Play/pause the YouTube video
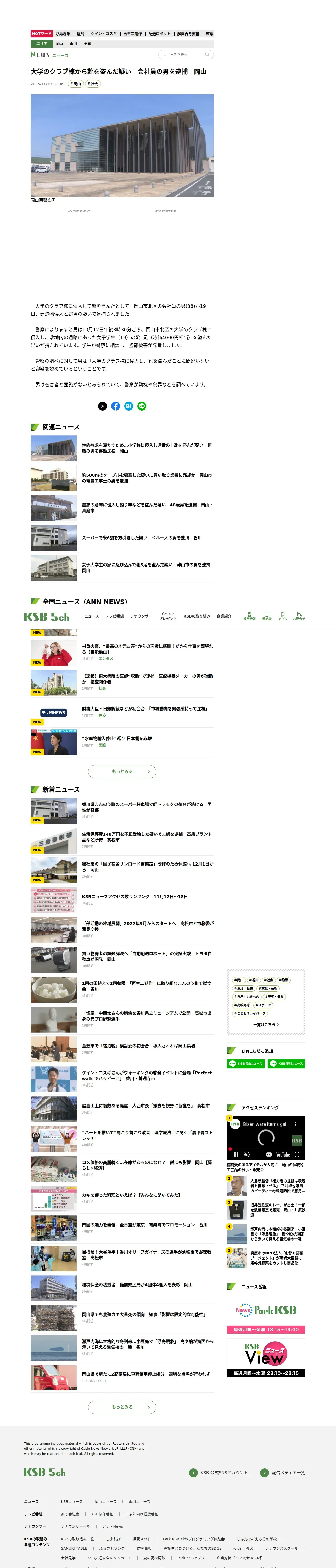This screenshot has height=1568, width=336. click(236, 1154)
